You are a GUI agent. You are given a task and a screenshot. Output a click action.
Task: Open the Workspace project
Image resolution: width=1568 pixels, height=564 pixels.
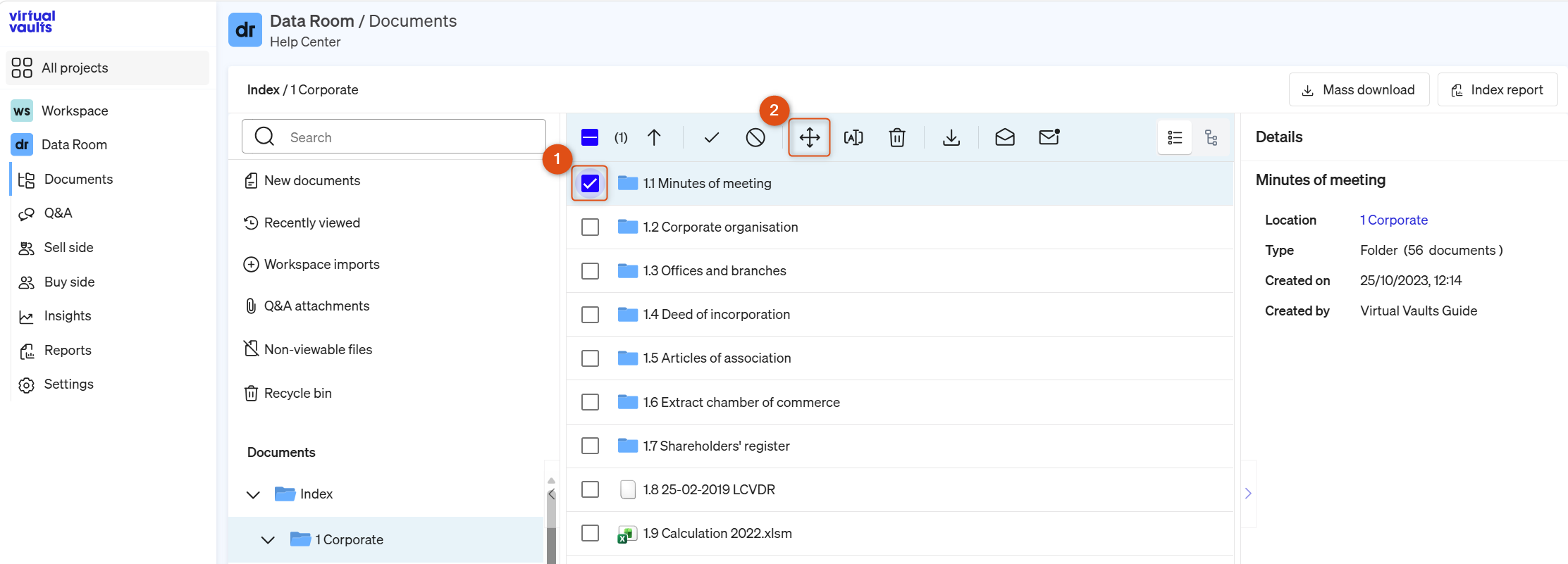point(75,111)
